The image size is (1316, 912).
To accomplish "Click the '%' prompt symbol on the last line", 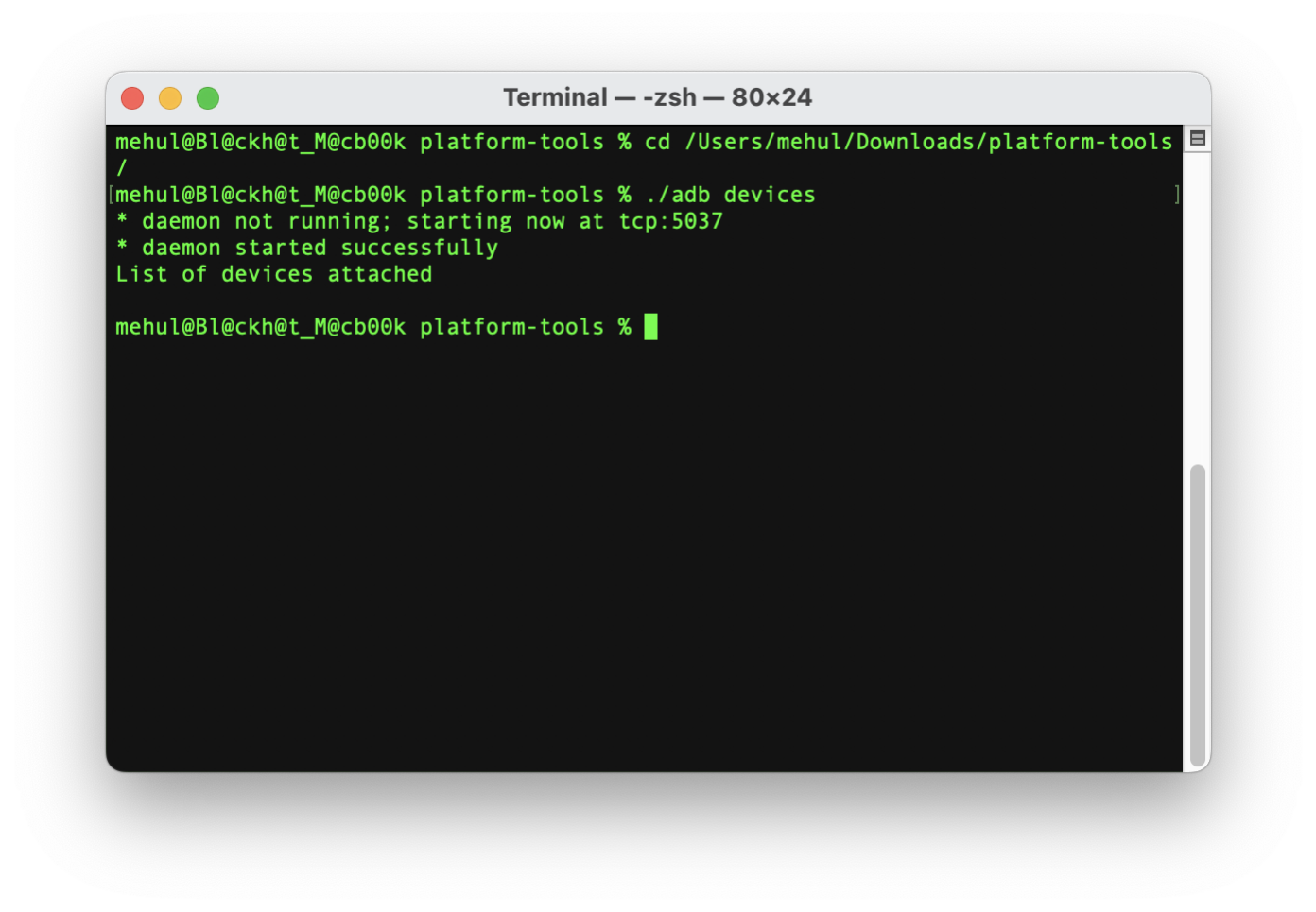I will coord(625,326).
